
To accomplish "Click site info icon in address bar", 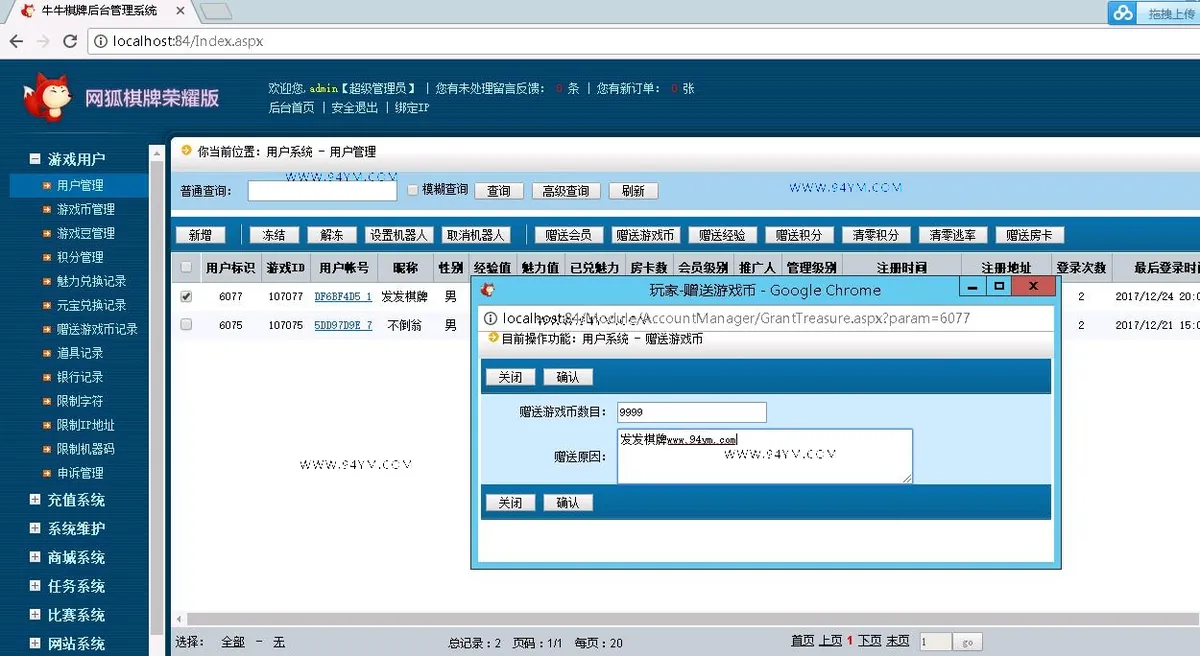I will point(101,41).
